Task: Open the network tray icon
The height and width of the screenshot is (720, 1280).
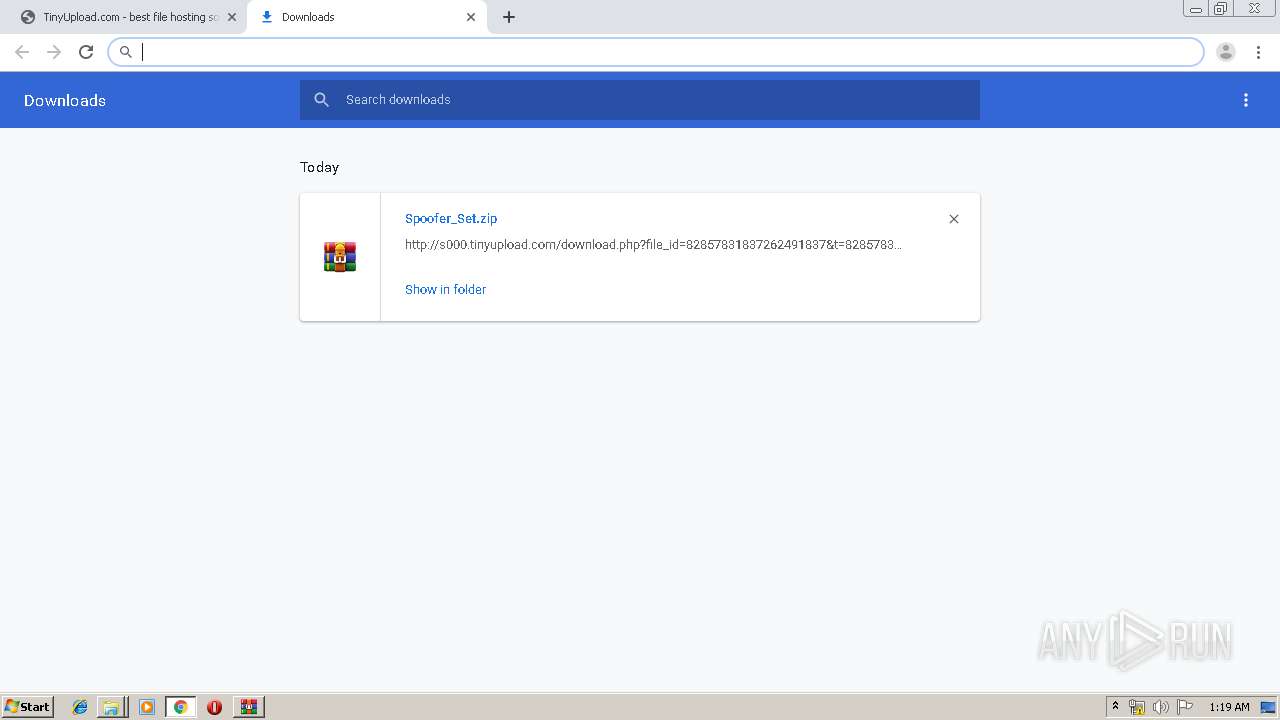Action: tap(1137, 707)
